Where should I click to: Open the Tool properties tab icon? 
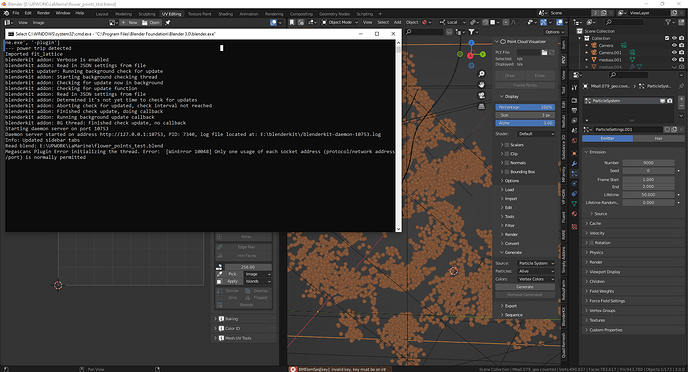pos(574,88)
